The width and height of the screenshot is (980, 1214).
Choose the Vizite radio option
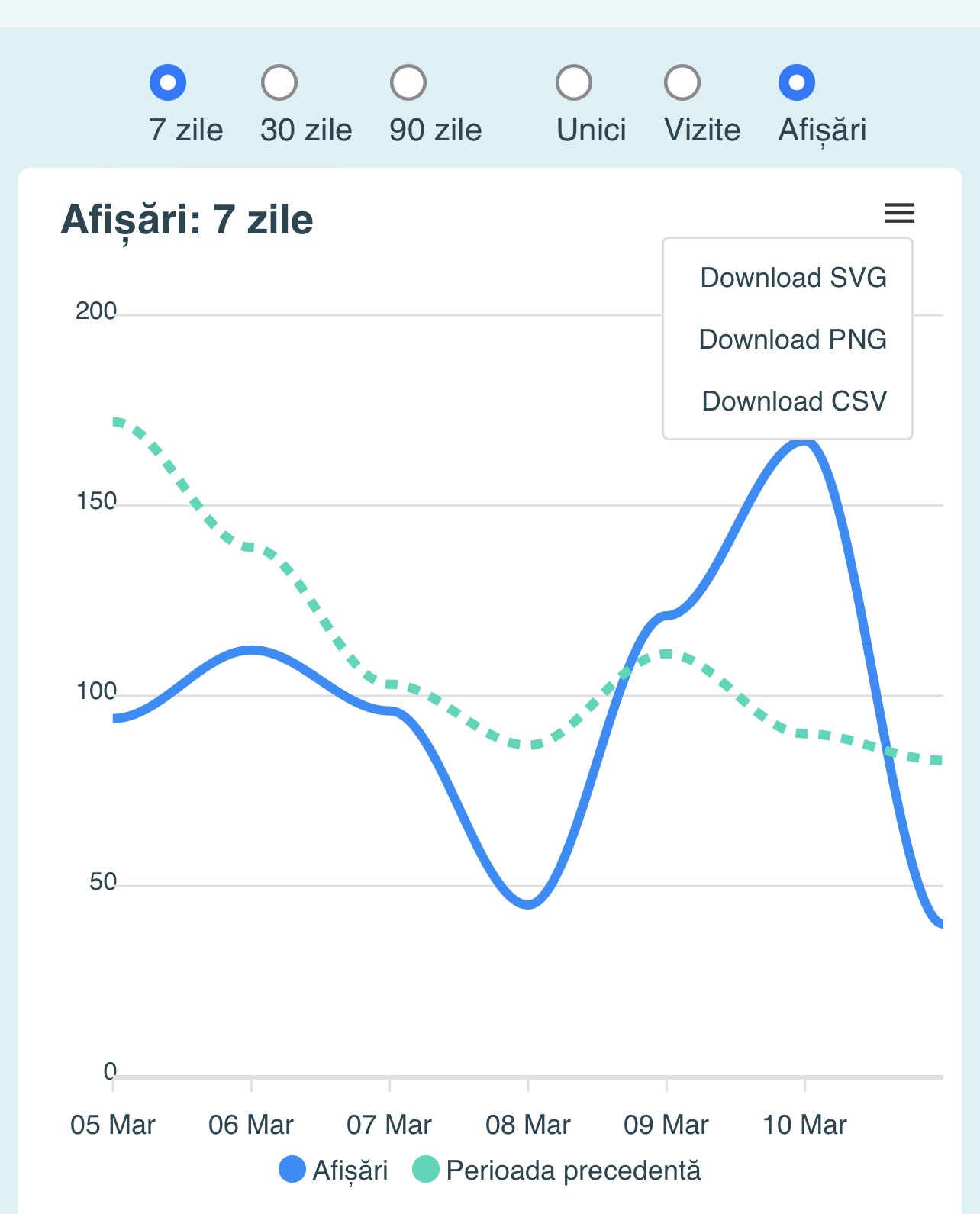point(682,82)
